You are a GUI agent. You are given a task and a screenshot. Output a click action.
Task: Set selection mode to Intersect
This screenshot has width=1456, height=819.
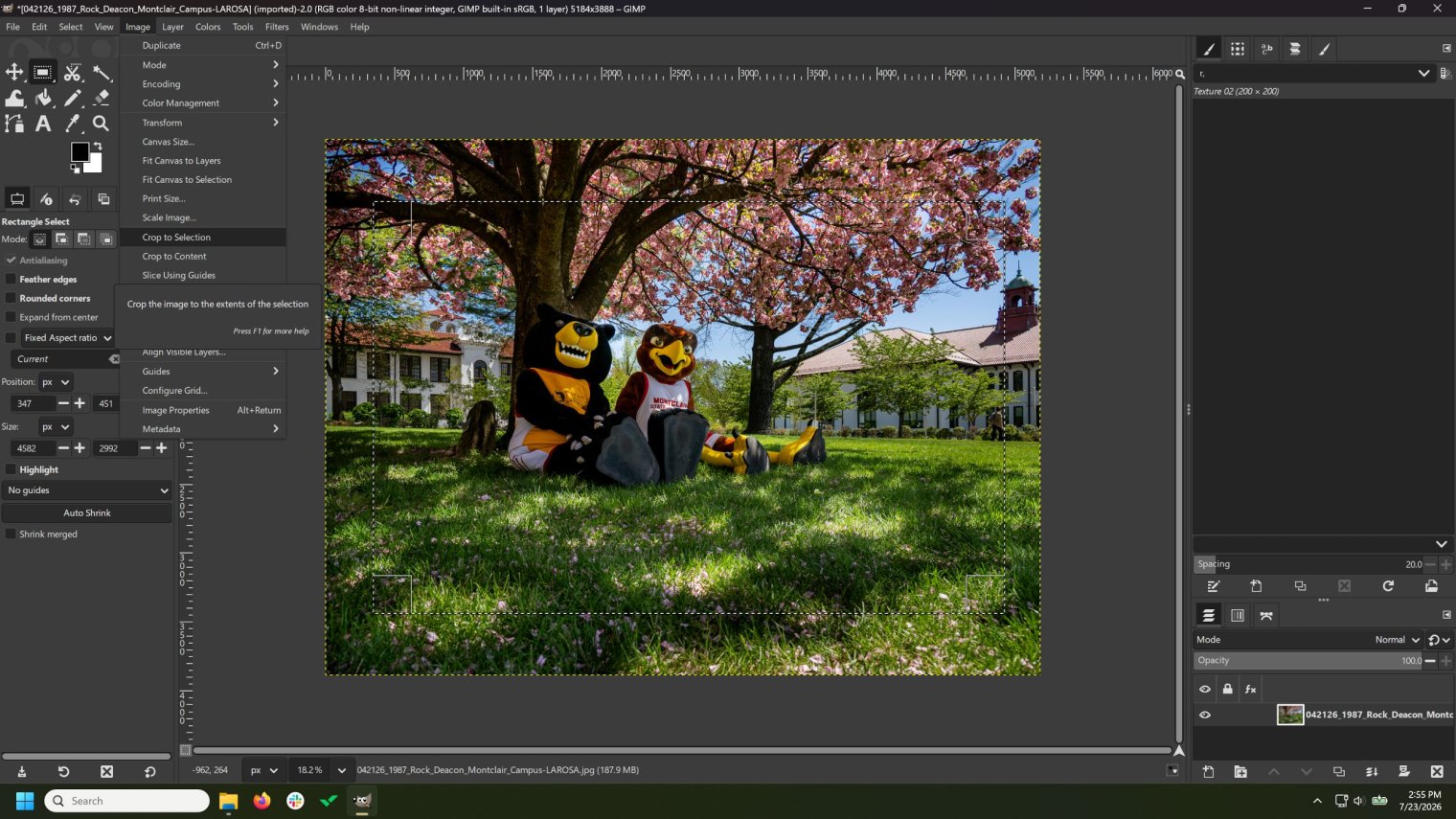(x=106, y=239)
